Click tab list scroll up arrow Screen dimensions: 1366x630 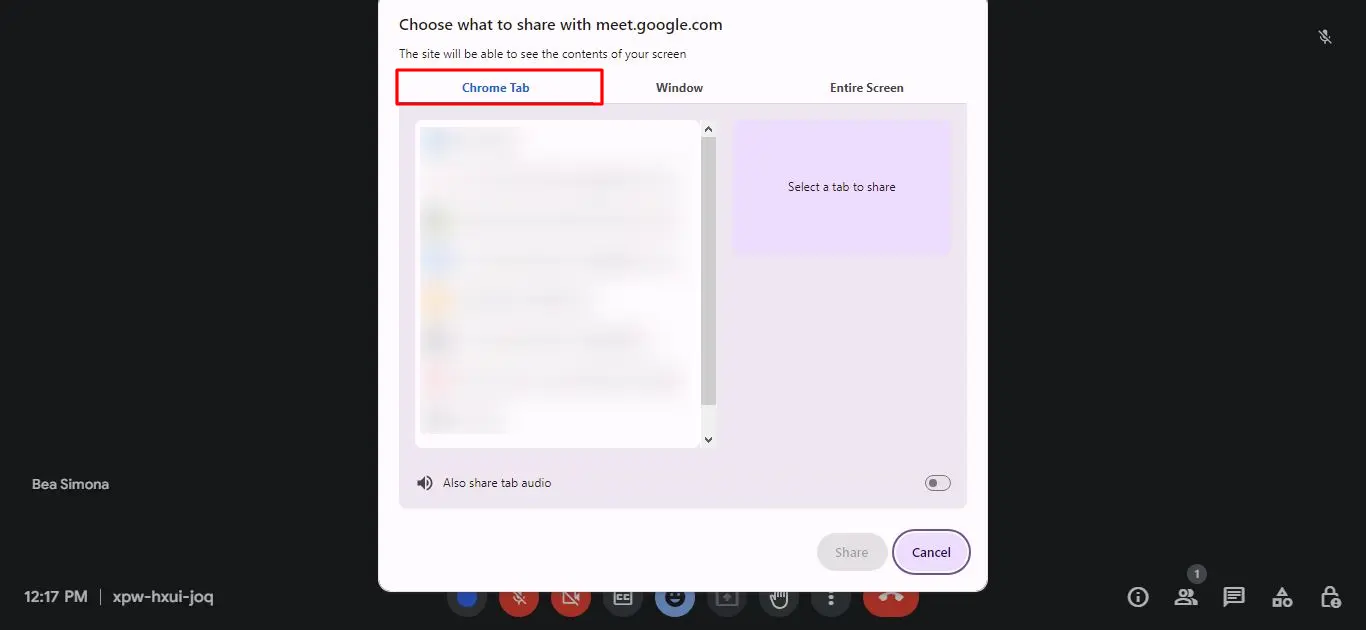click(x=709, y=129)
